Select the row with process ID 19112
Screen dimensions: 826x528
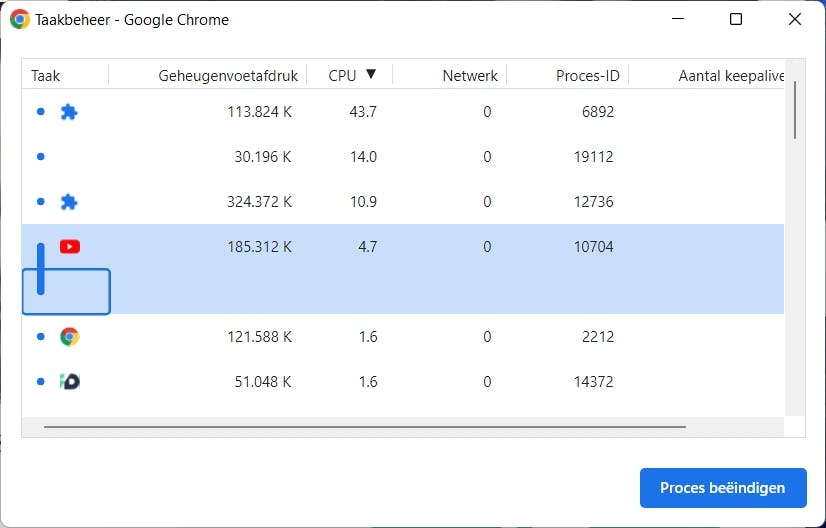400,157
